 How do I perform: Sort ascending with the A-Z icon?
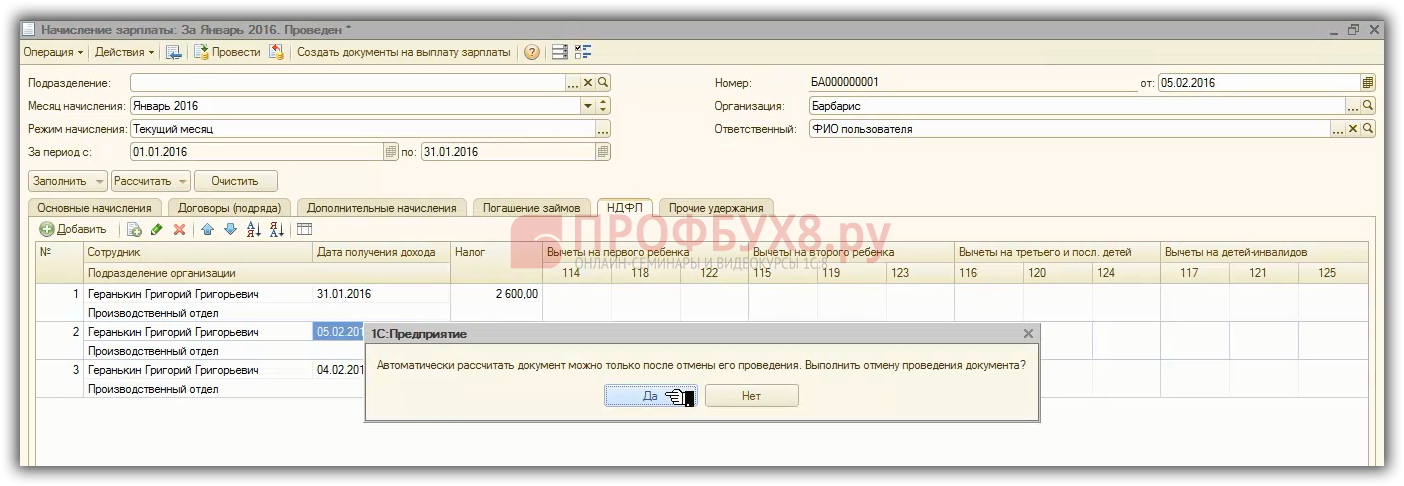coord(254,230)
